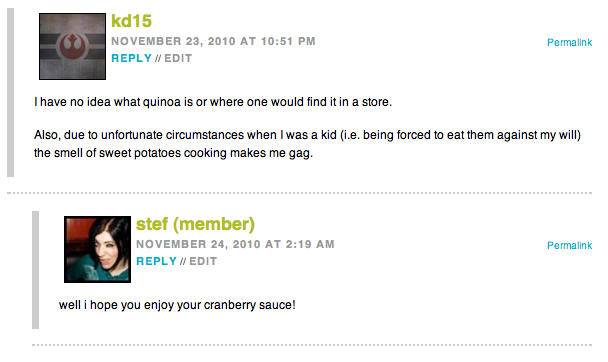Reply to kd15's comment

coord(131,58)
